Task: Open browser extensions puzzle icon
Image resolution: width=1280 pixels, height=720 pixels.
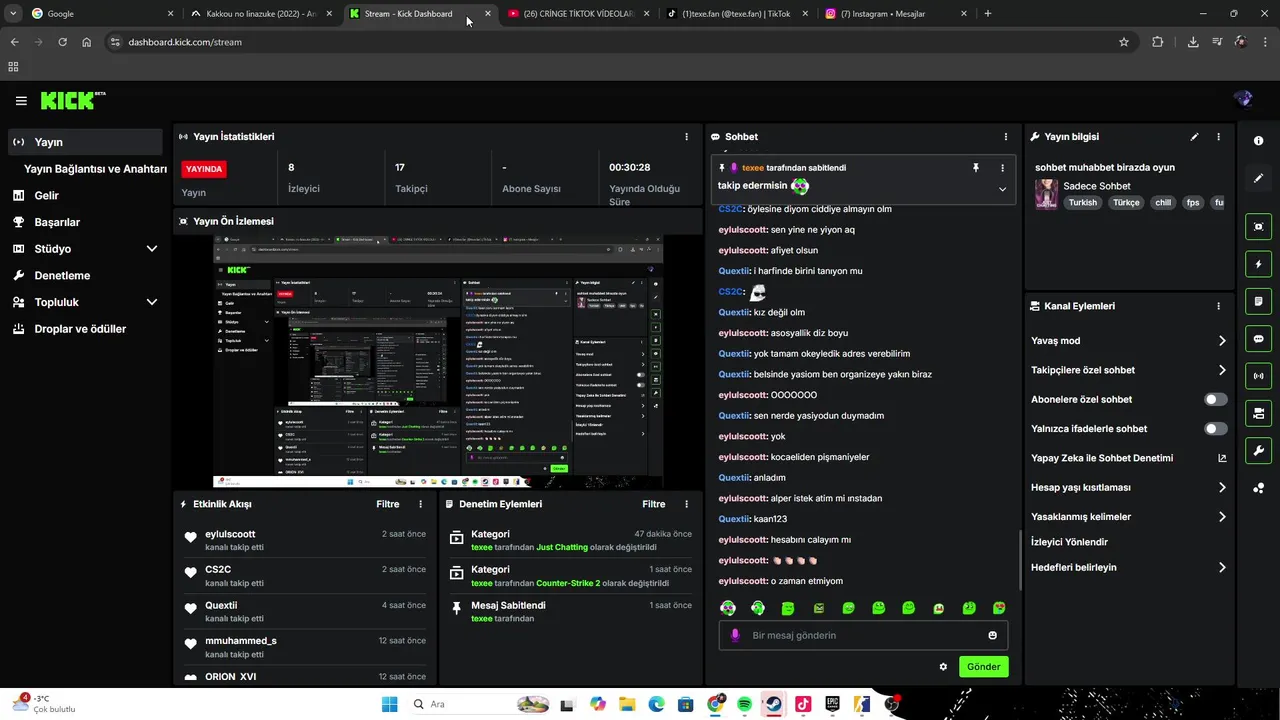Action: (1157, 42)
